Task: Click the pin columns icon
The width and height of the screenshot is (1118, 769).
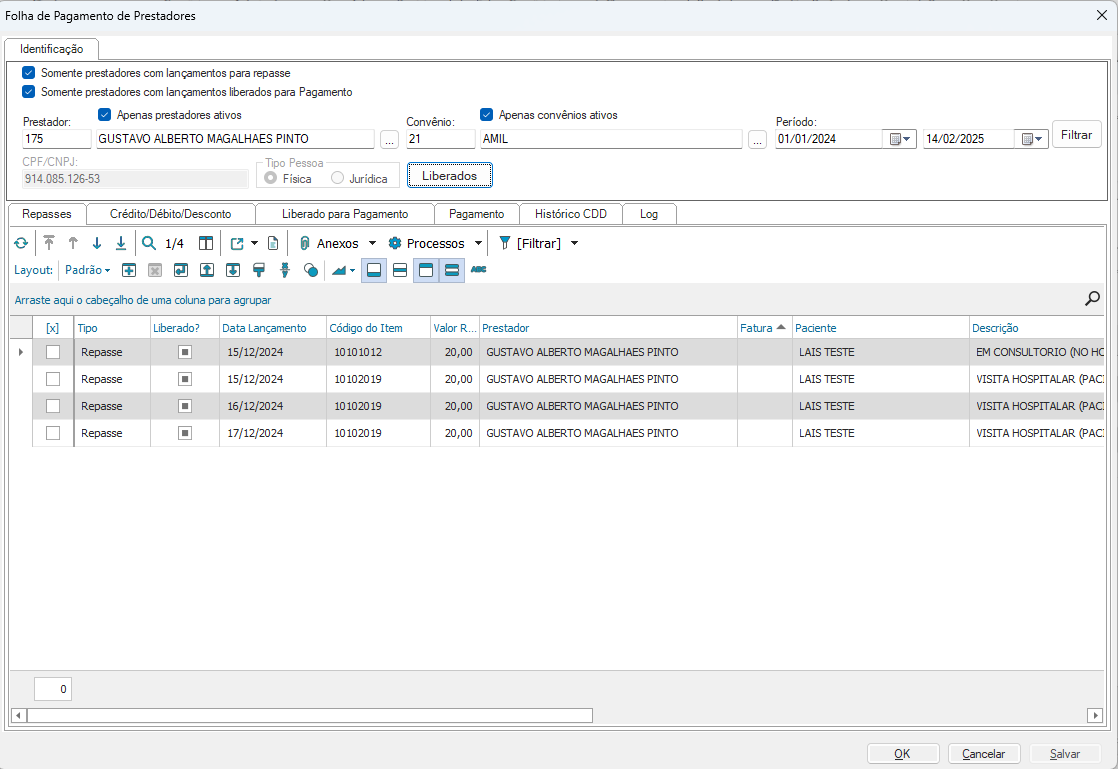Action: 285,270
